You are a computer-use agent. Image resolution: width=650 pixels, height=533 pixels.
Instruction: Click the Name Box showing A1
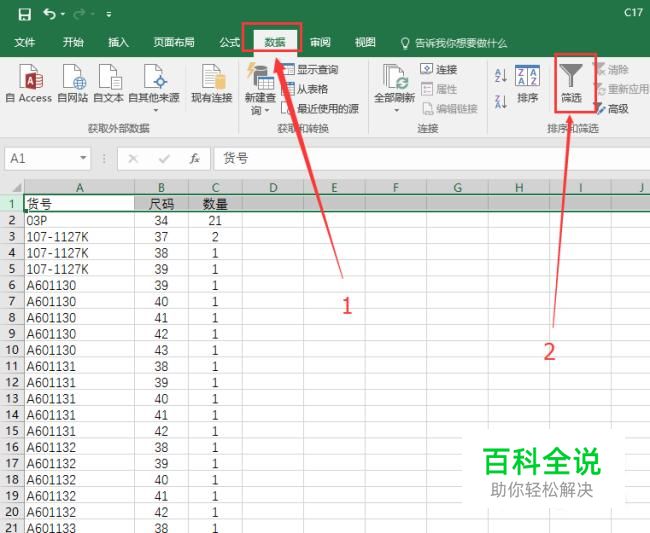[x=41, y=158]
